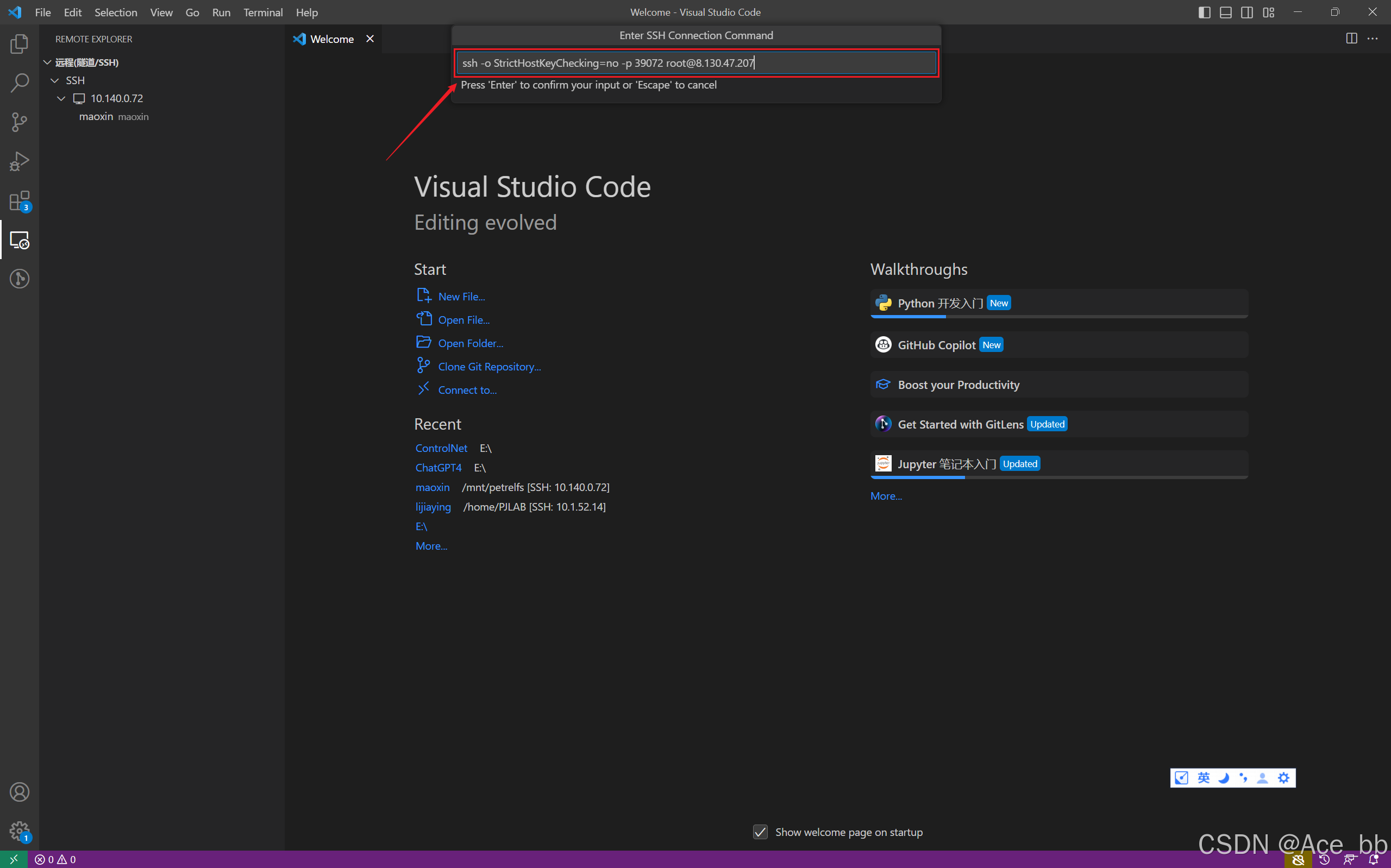The image size is (1391, 868).
Task: Toggle Show welcome page on startup checkbox
Action: [x=760, y=832]
